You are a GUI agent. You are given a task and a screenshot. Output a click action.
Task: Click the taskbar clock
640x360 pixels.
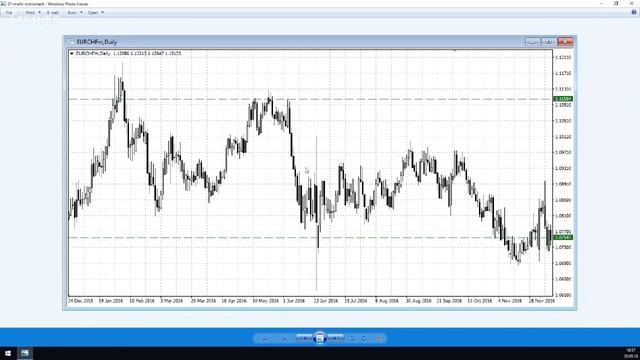point(631,353)
